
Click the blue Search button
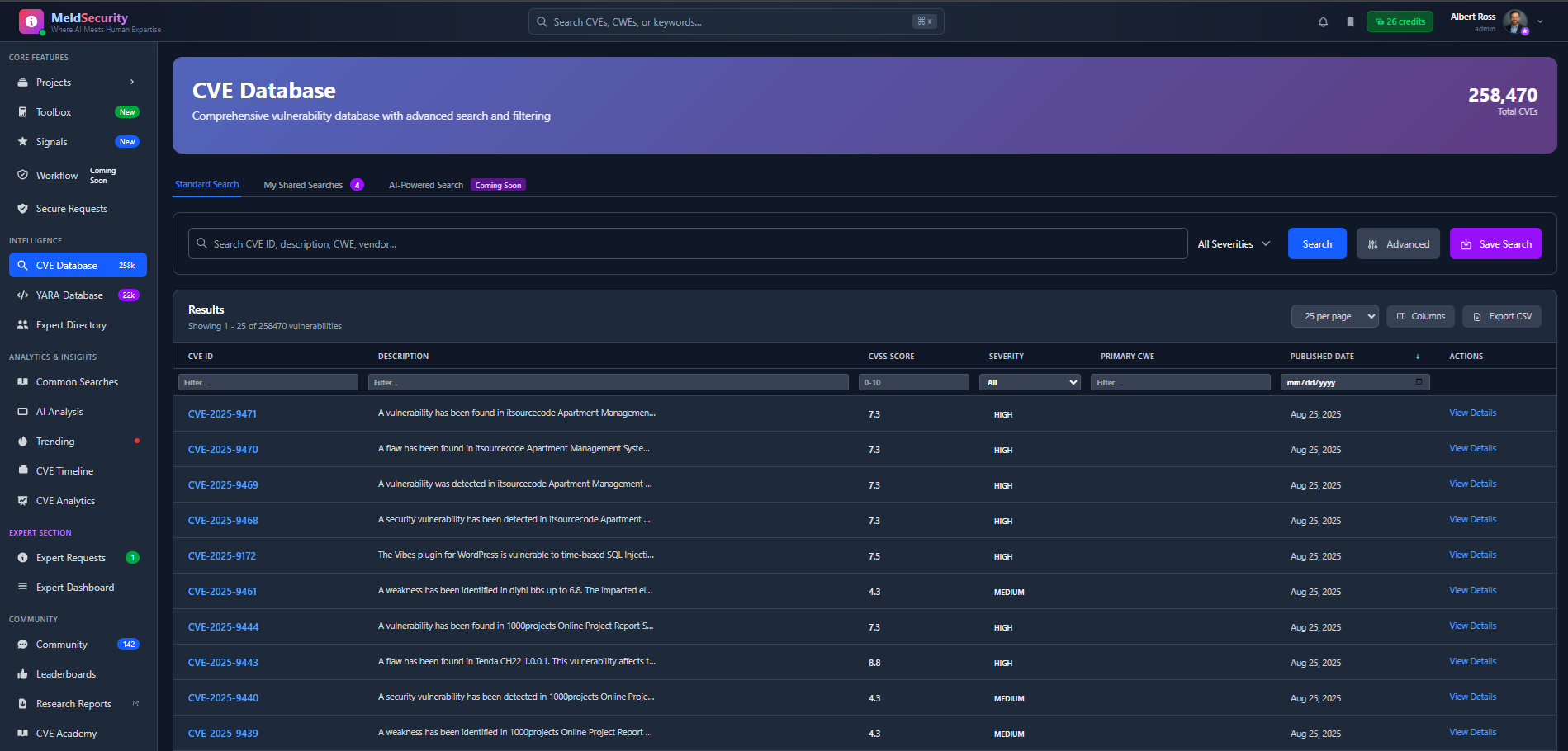tap(1317, 243)
